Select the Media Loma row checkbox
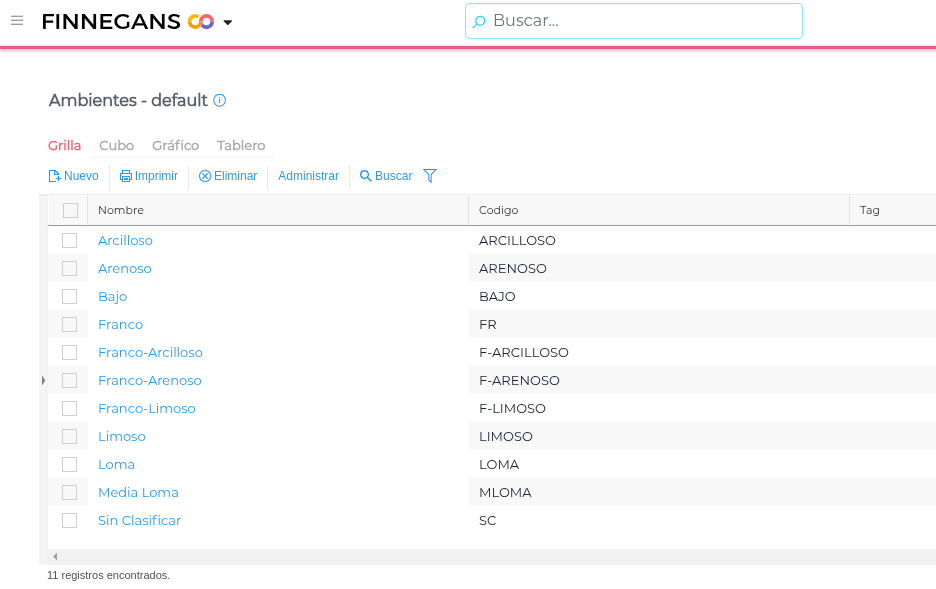Screen dimensions: 936x589 point(69,492)
